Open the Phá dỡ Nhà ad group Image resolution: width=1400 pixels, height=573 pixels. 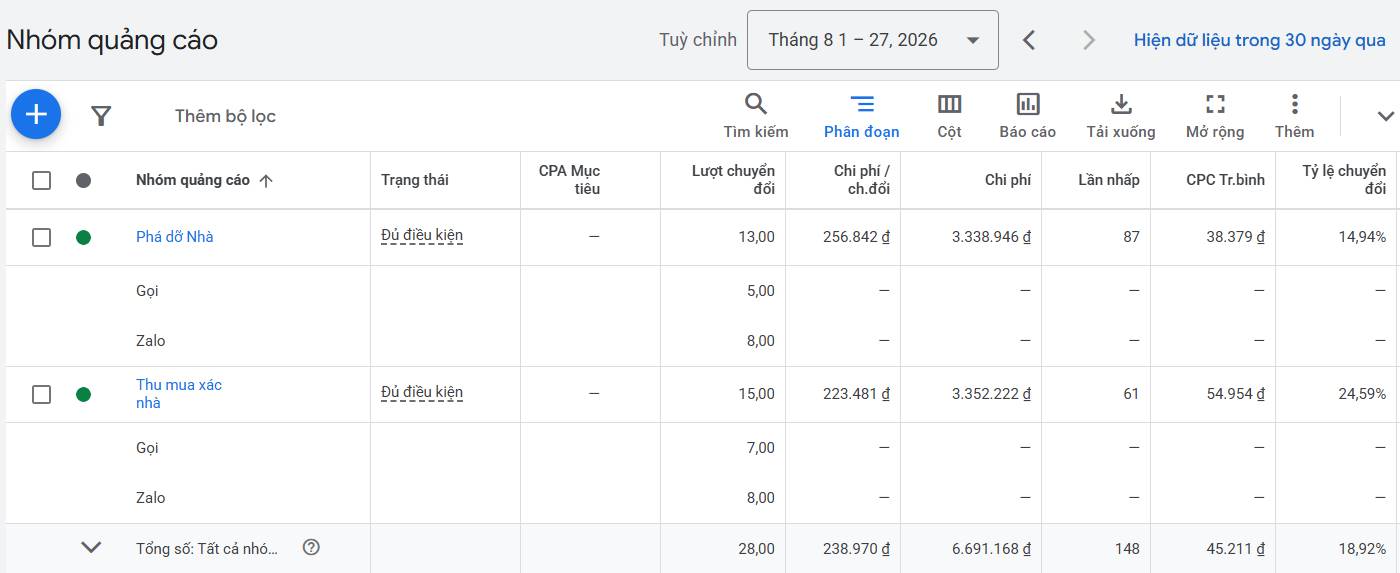click(x=174, y=237)
